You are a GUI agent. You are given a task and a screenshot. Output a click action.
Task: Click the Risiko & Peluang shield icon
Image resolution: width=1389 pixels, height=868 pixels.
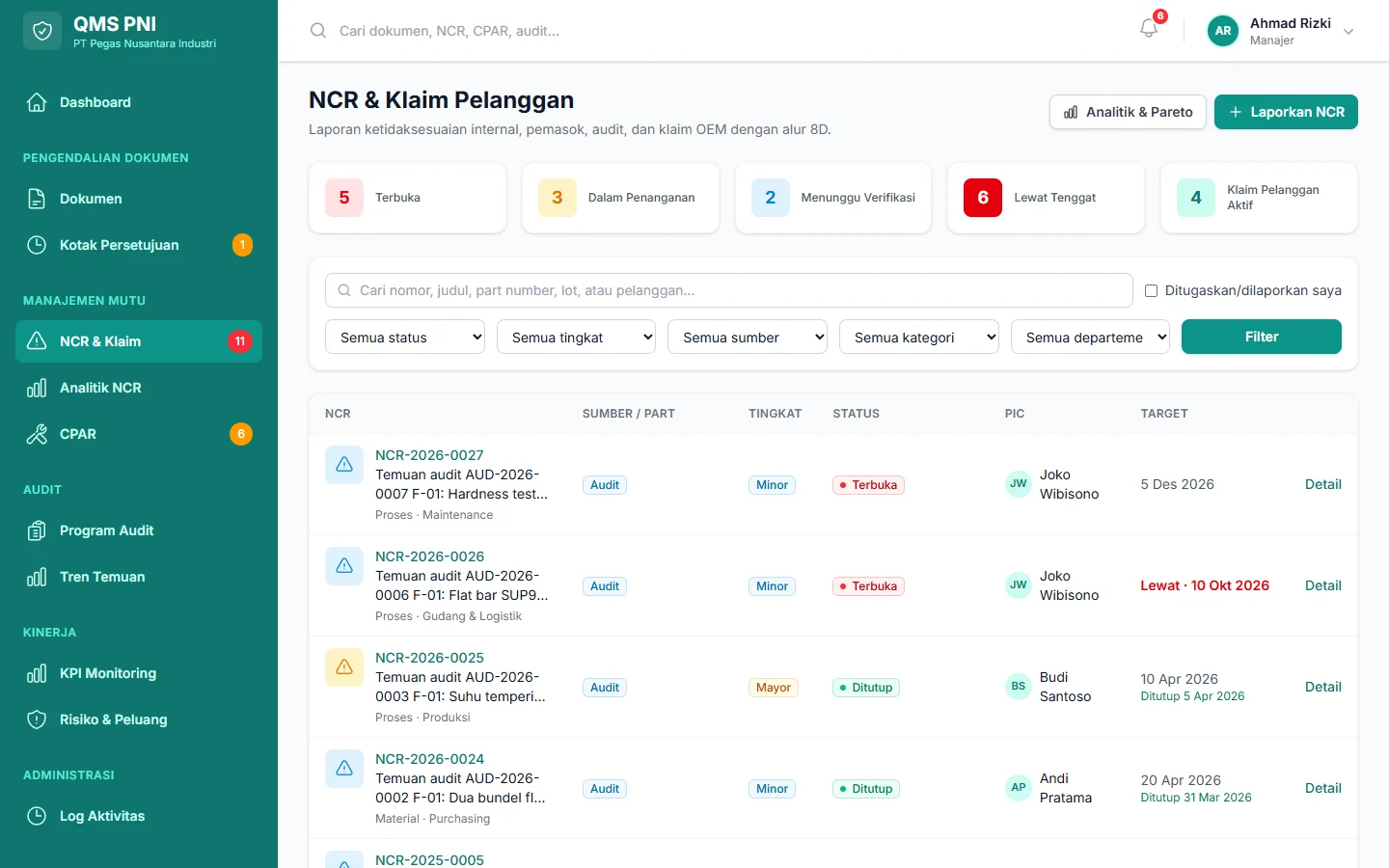[x=37, y=719]
